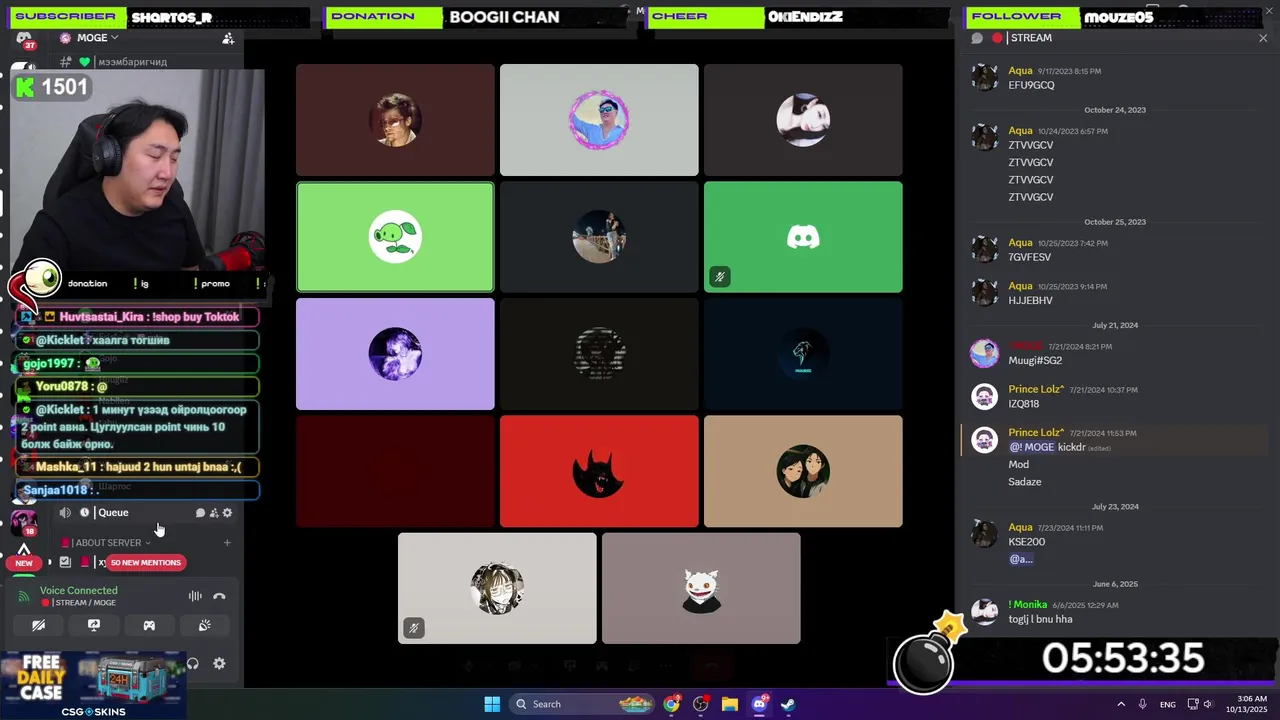This screenshot has height=720, width=1280.
Task: Jump to NEW unread servers
Action: (x=24, y=563)
